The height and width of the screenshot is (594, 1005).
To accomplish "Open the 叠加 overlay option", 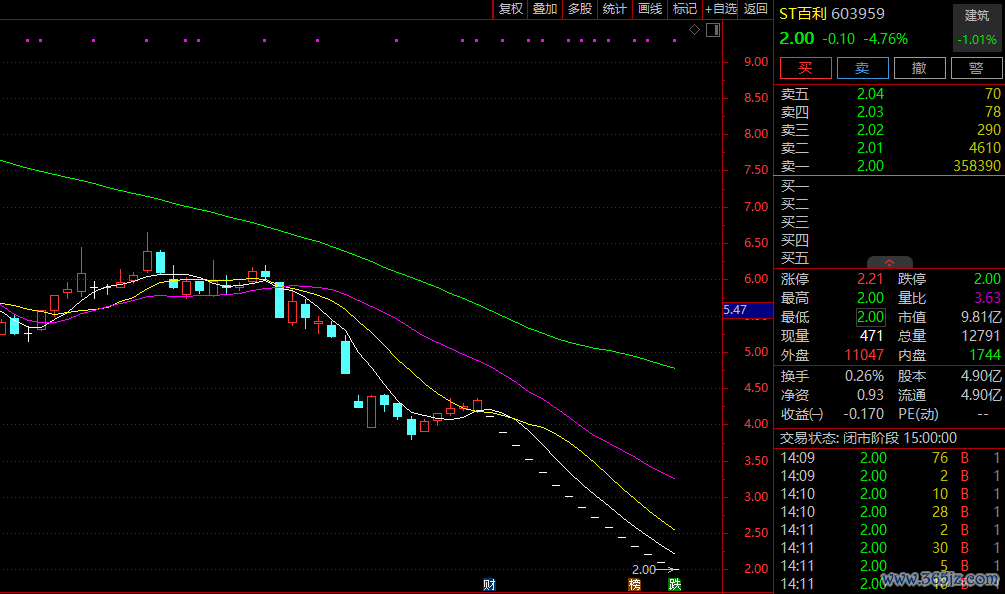I will [545, 9].
